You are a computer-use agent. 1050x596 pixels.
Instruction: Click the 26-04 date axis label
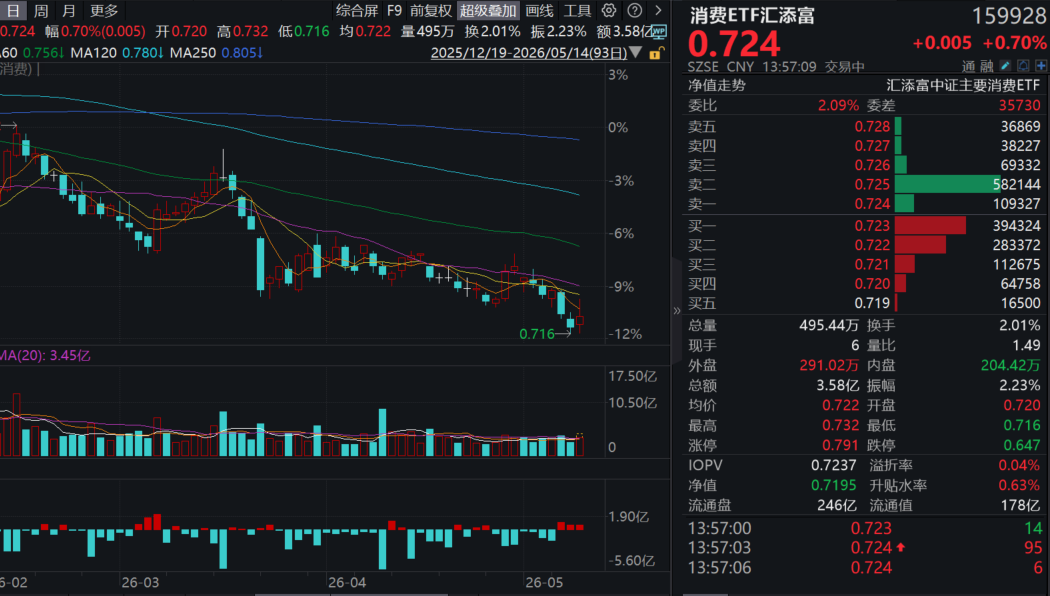347,582
